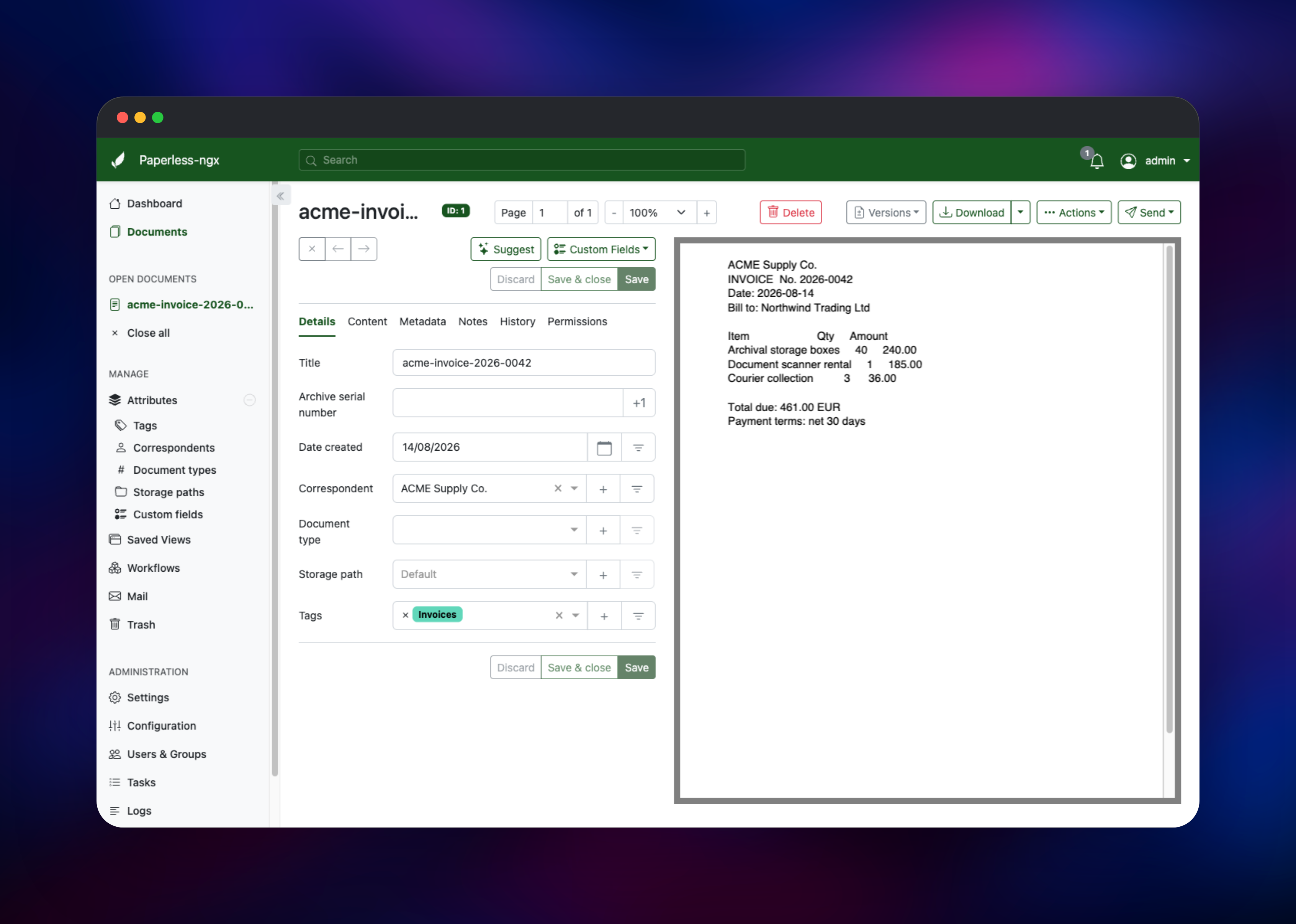The width and height of the screenshot is (1296, 924).
Task: Switch to the History tab
Action: (x=517, y=322)
